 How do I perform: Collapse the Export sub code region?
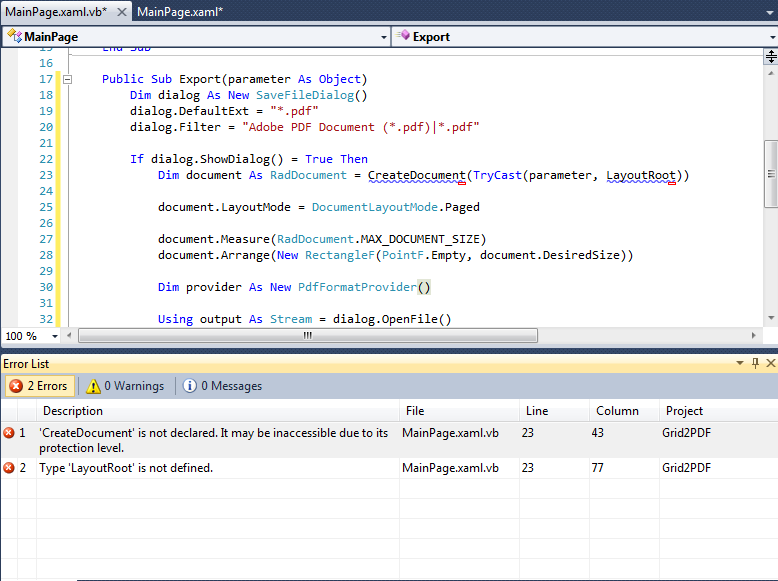[68, 79]
